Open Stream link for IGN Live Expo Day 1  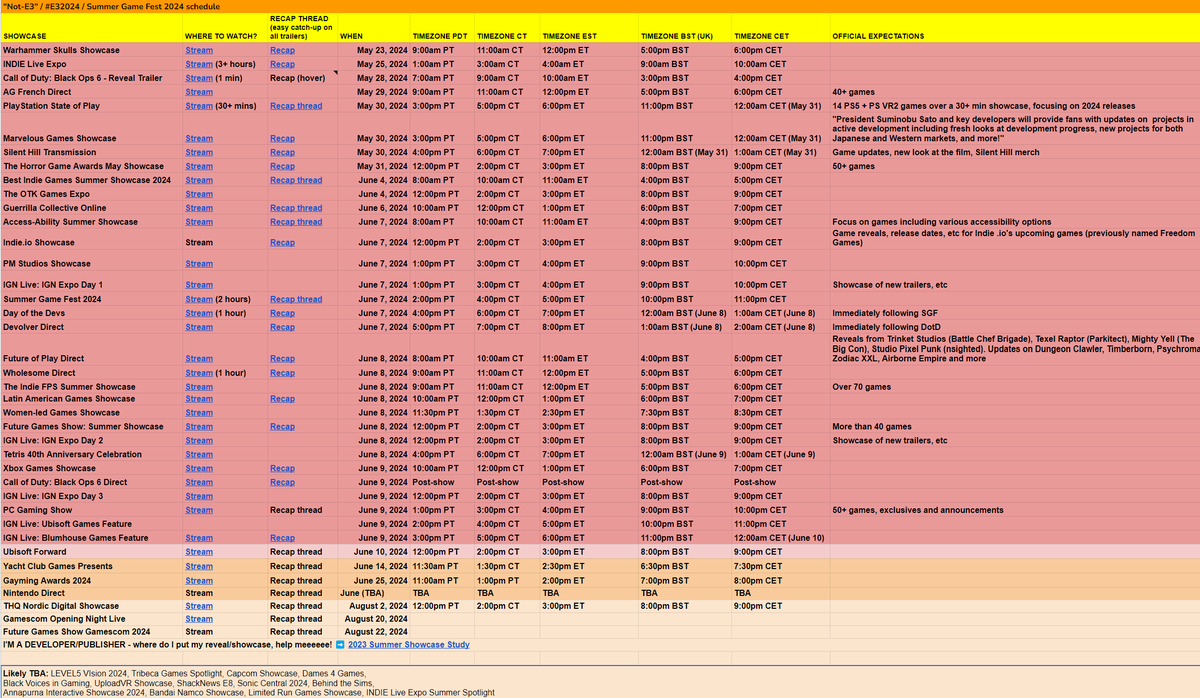coord(199,285)
